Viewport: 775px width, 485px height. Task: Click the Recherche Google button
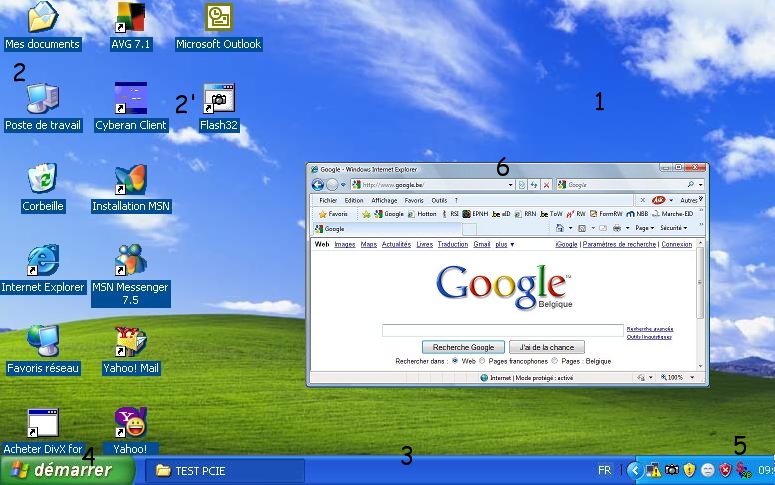pos(463,347)
